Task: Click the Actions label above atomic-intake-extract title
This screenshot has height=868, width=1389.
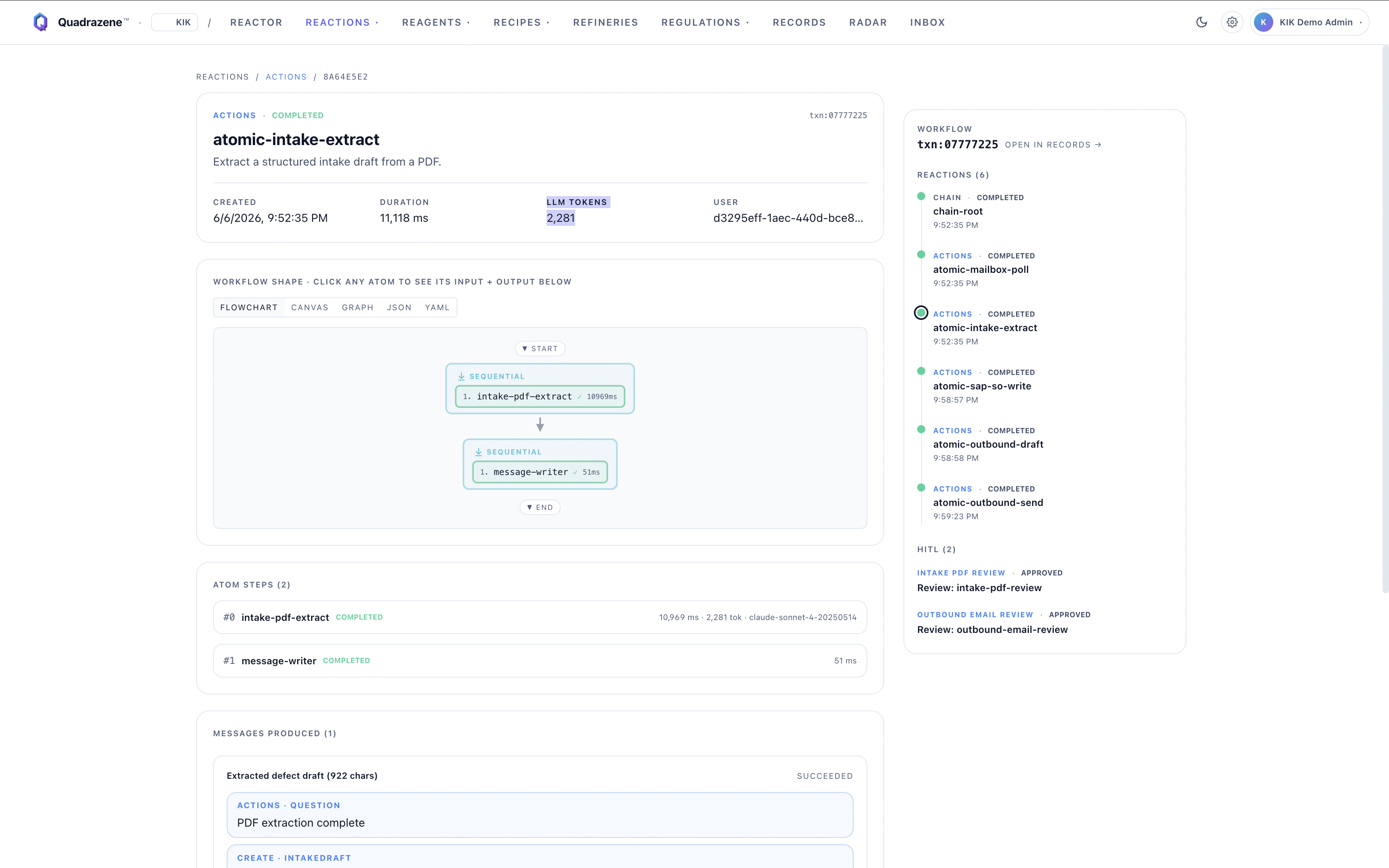Action: (234, 115)
